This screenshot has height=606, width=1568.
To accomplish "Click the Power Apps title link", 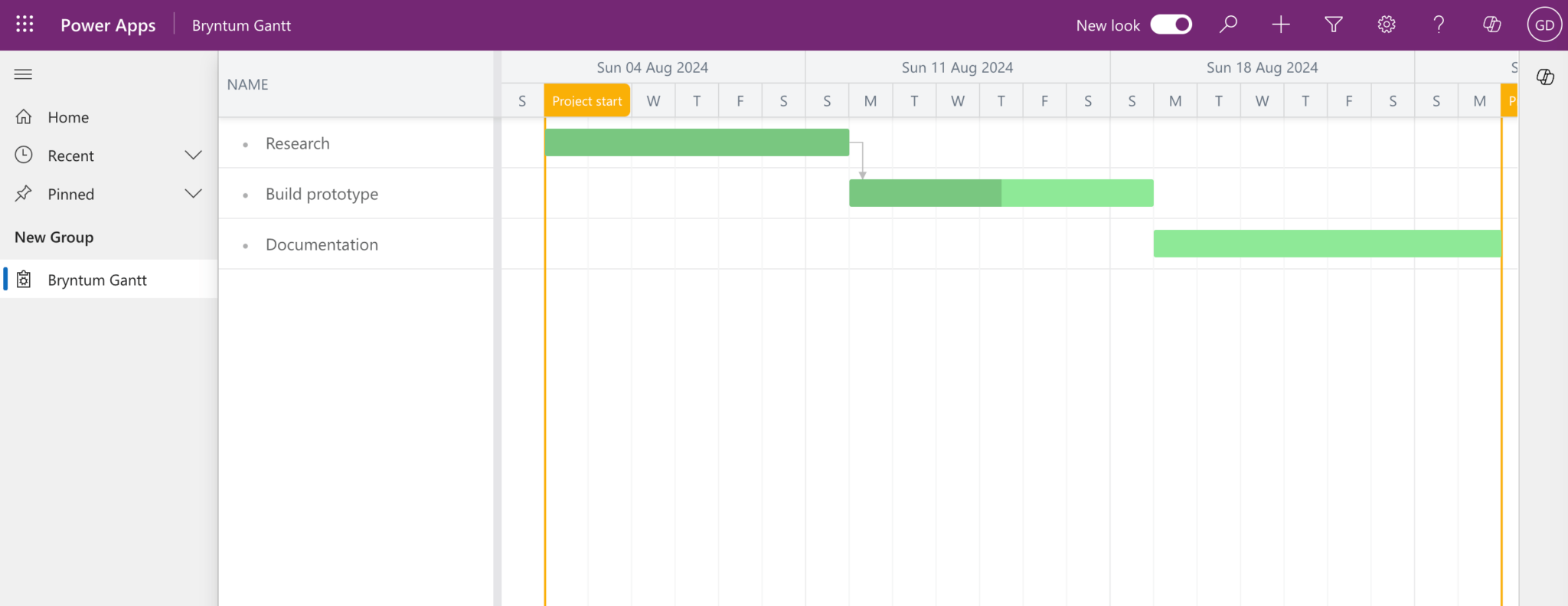I will pos(108,25).
